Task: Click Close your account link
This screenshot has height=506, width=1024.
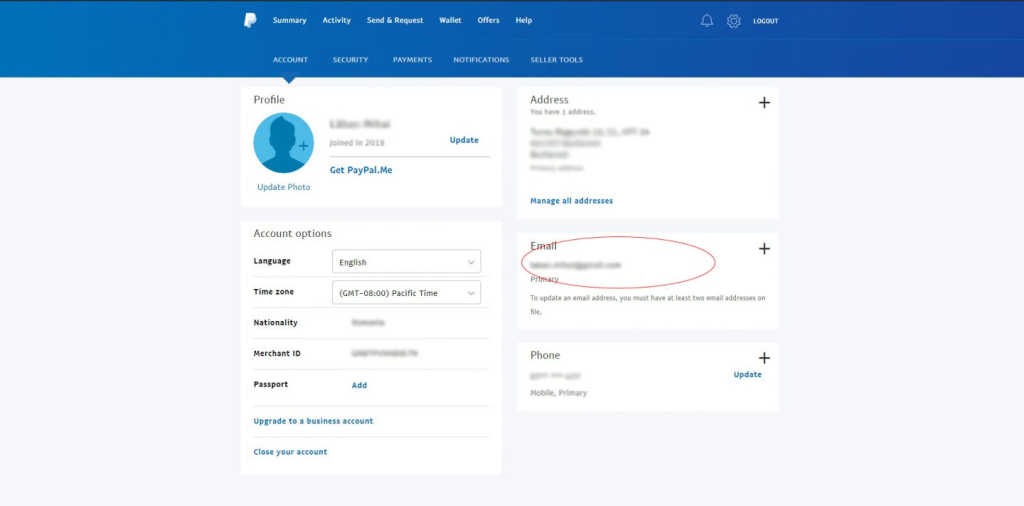Action: click(290, 452)
